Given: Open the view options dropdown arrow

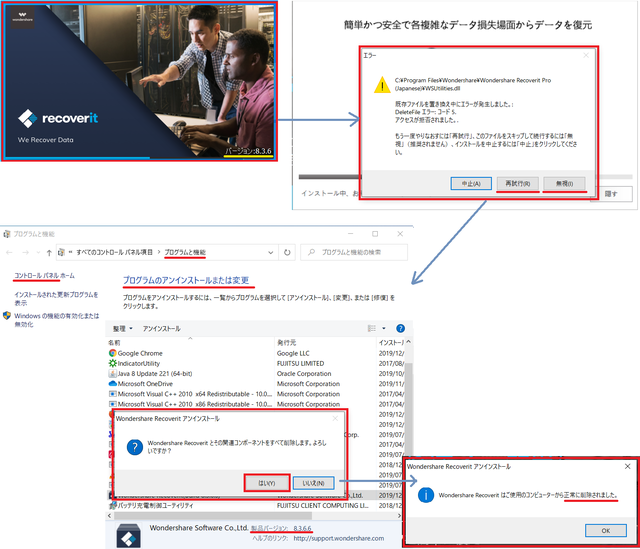Looking at the screenshot, I should click(384, 328).
